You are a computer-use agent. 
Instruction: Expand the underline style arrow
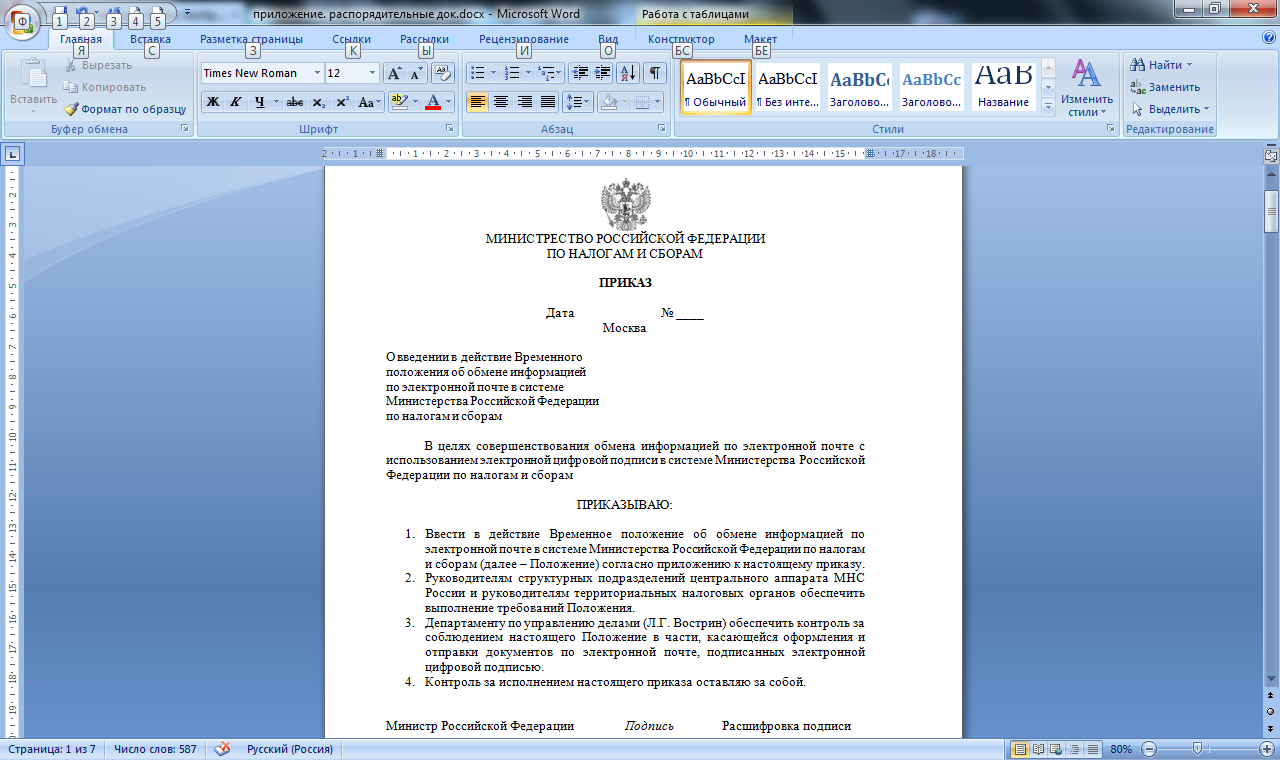(275, 102)
